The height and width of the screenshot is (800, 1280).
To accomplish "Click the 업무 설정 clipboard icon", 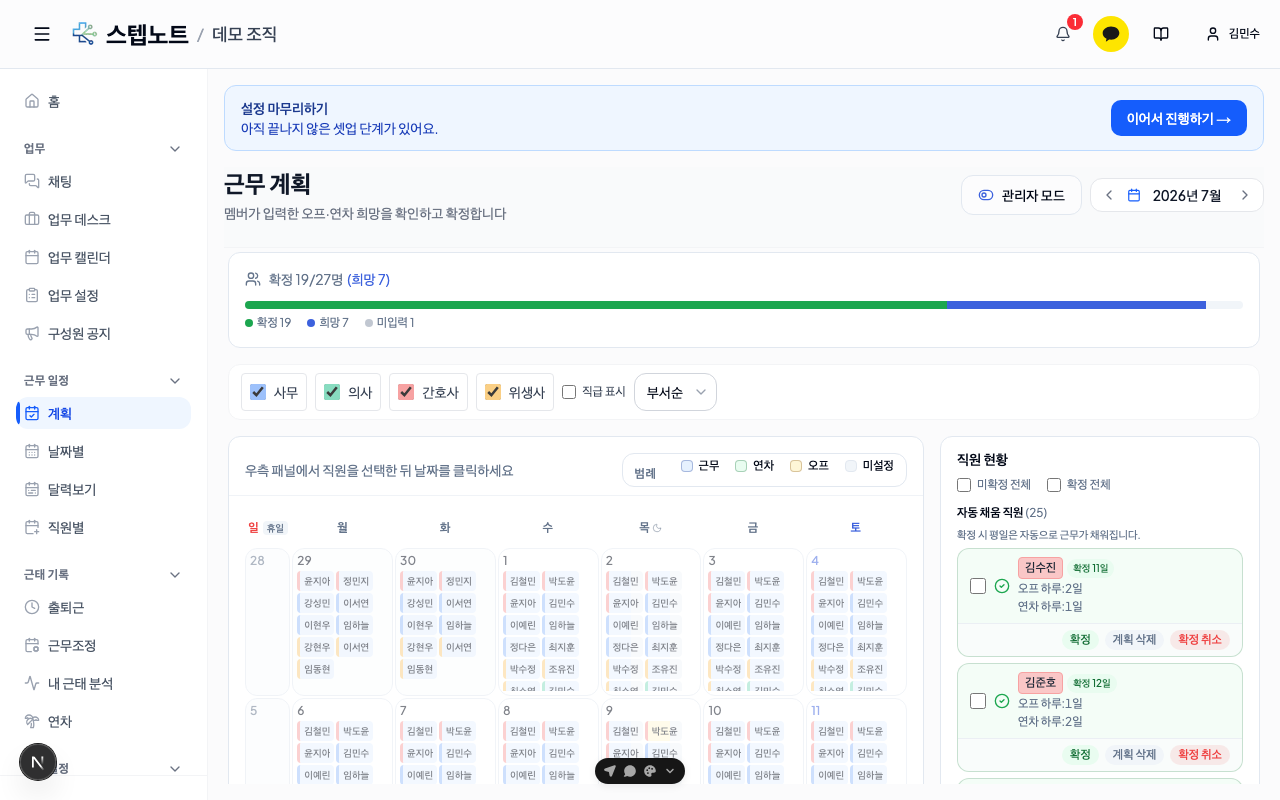I will [32, 295].
